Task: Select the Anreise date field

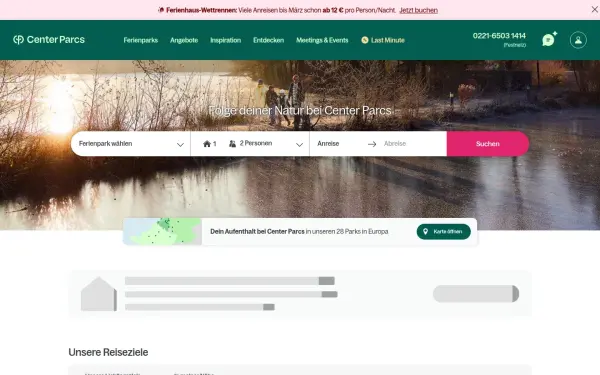Action: (x=328, y=143)
